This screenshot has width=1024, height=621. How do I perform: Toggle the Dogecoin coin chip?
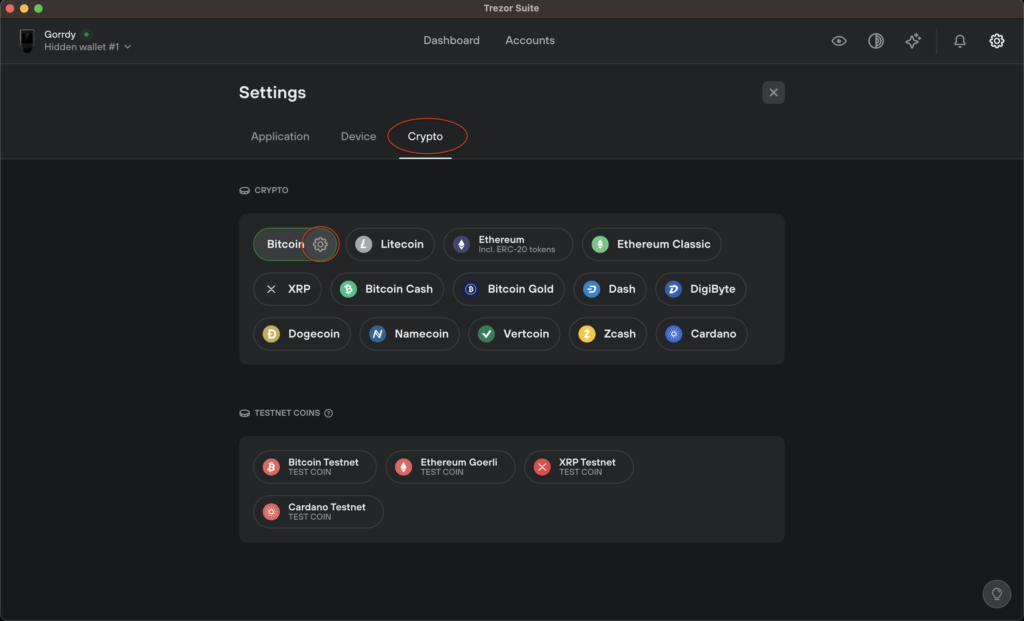point(302,334)
